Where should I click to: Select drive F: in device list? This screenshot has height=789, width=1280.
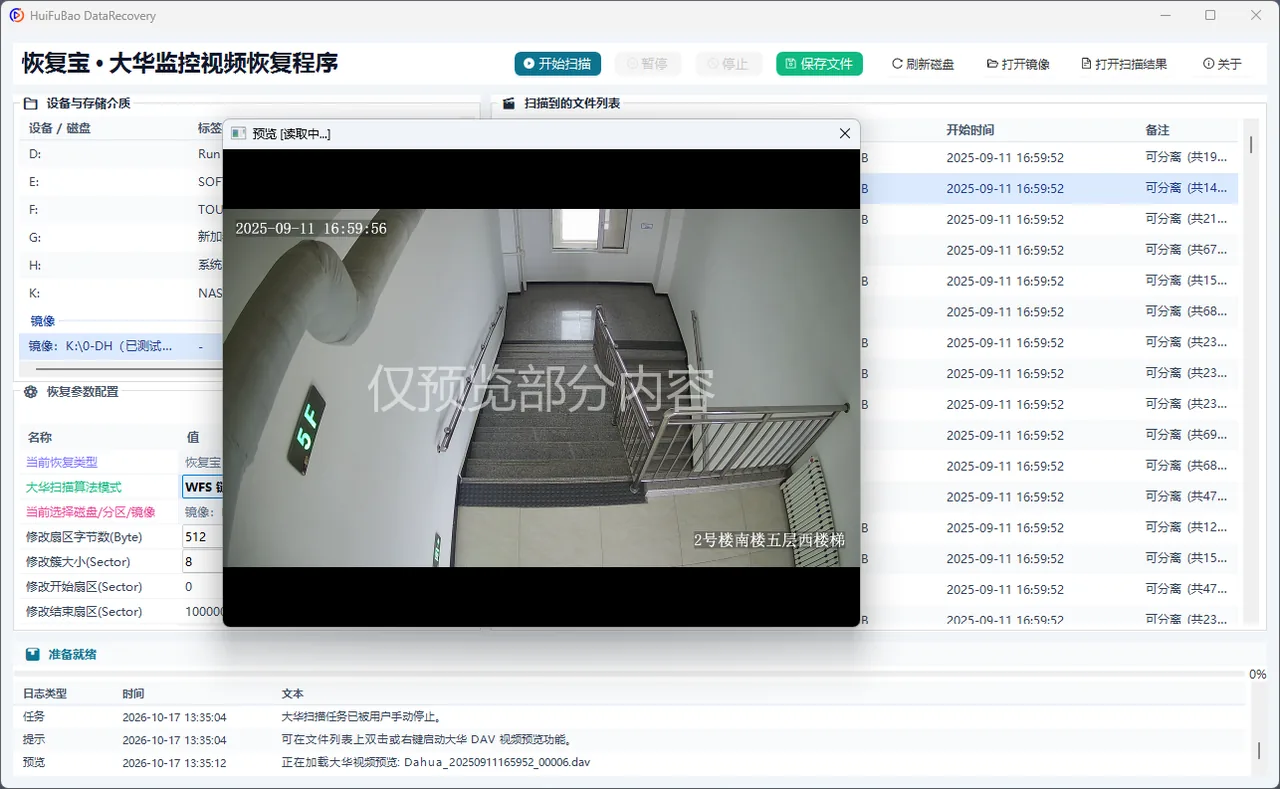tap(121, 210)
